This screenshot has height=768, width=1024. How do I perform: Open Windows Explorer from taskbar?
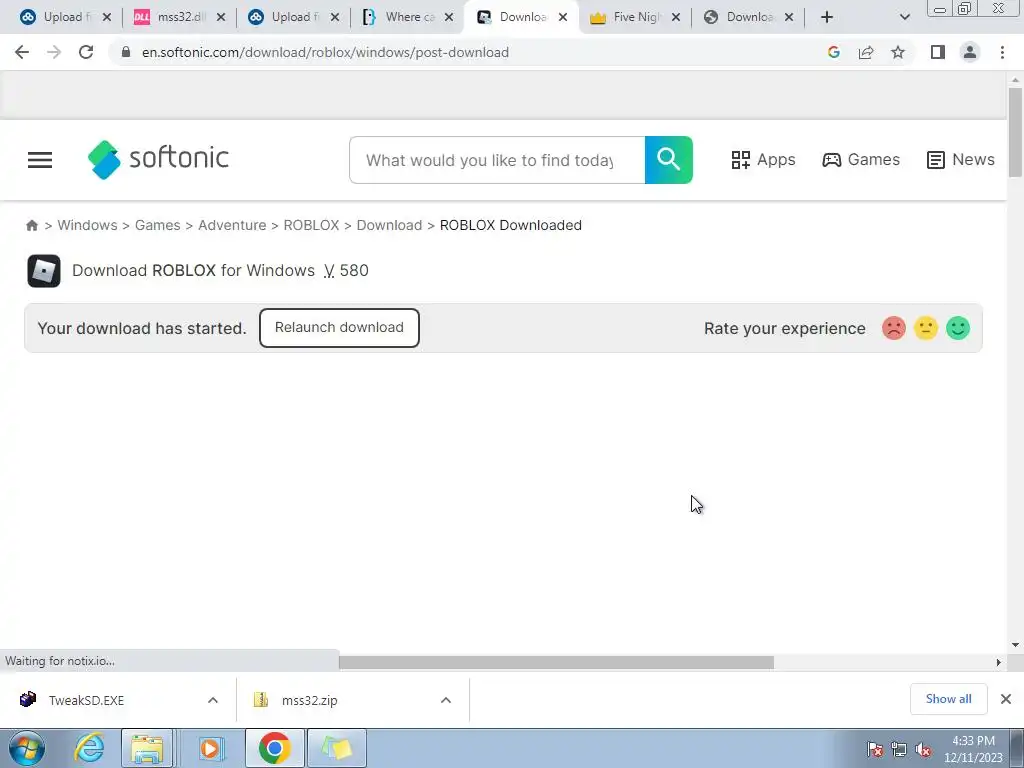pyautogui.click(x=148, y=748)
